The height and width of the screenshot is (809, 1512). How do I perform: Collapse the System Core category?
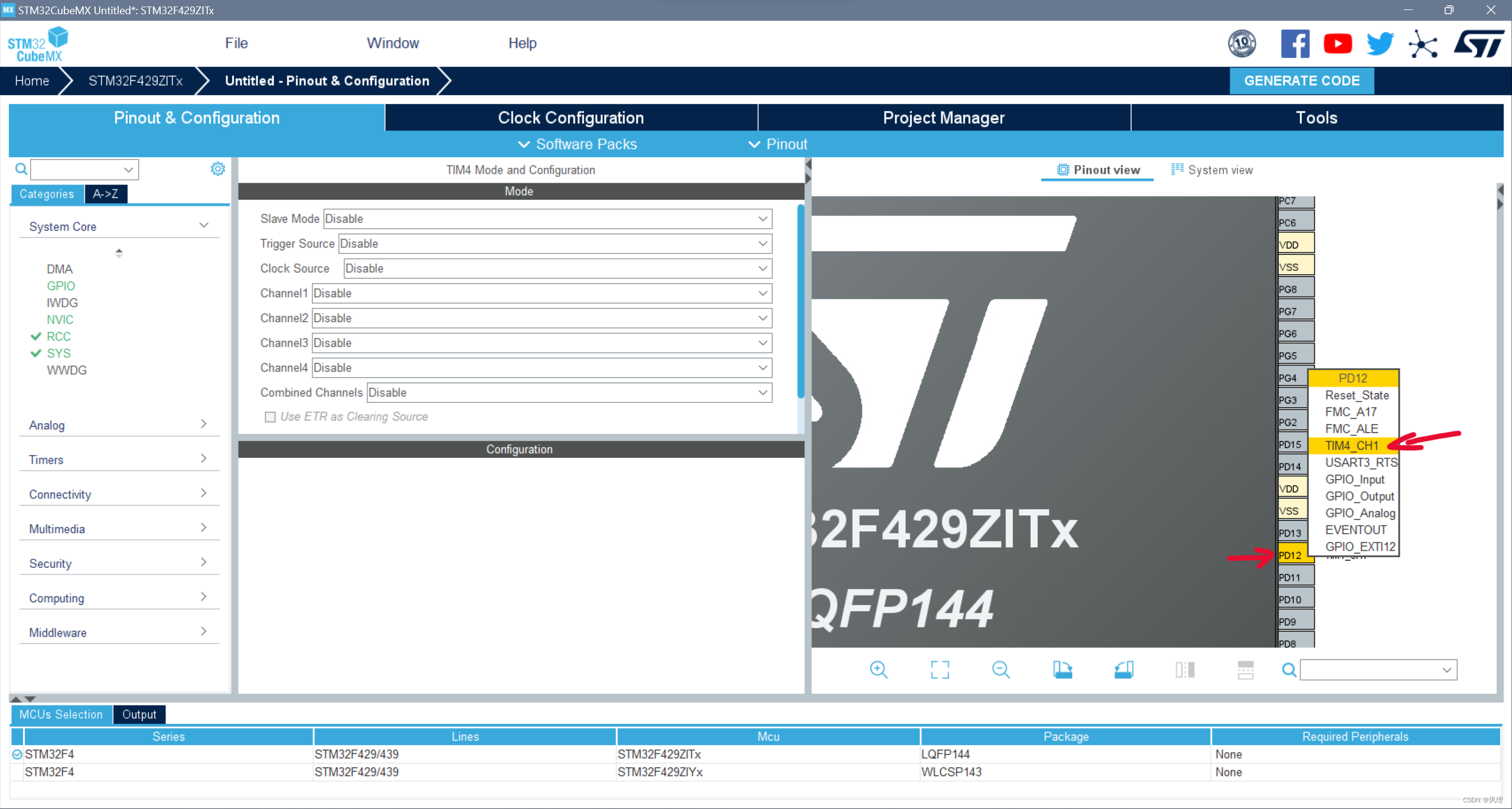click(203, 225)
